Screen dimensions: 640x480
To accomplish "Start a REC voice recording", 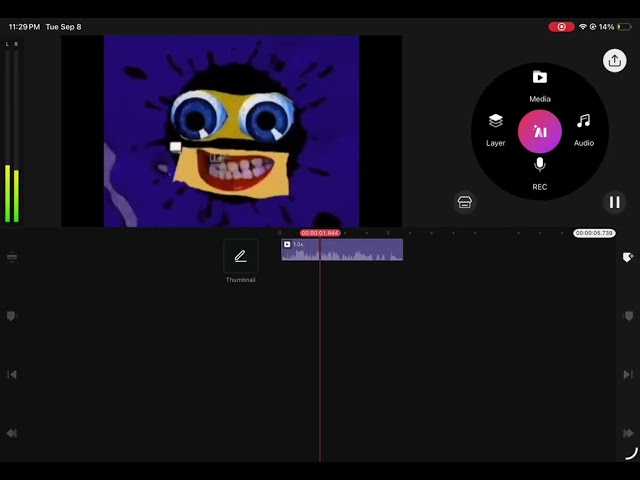I will [540, 174].
